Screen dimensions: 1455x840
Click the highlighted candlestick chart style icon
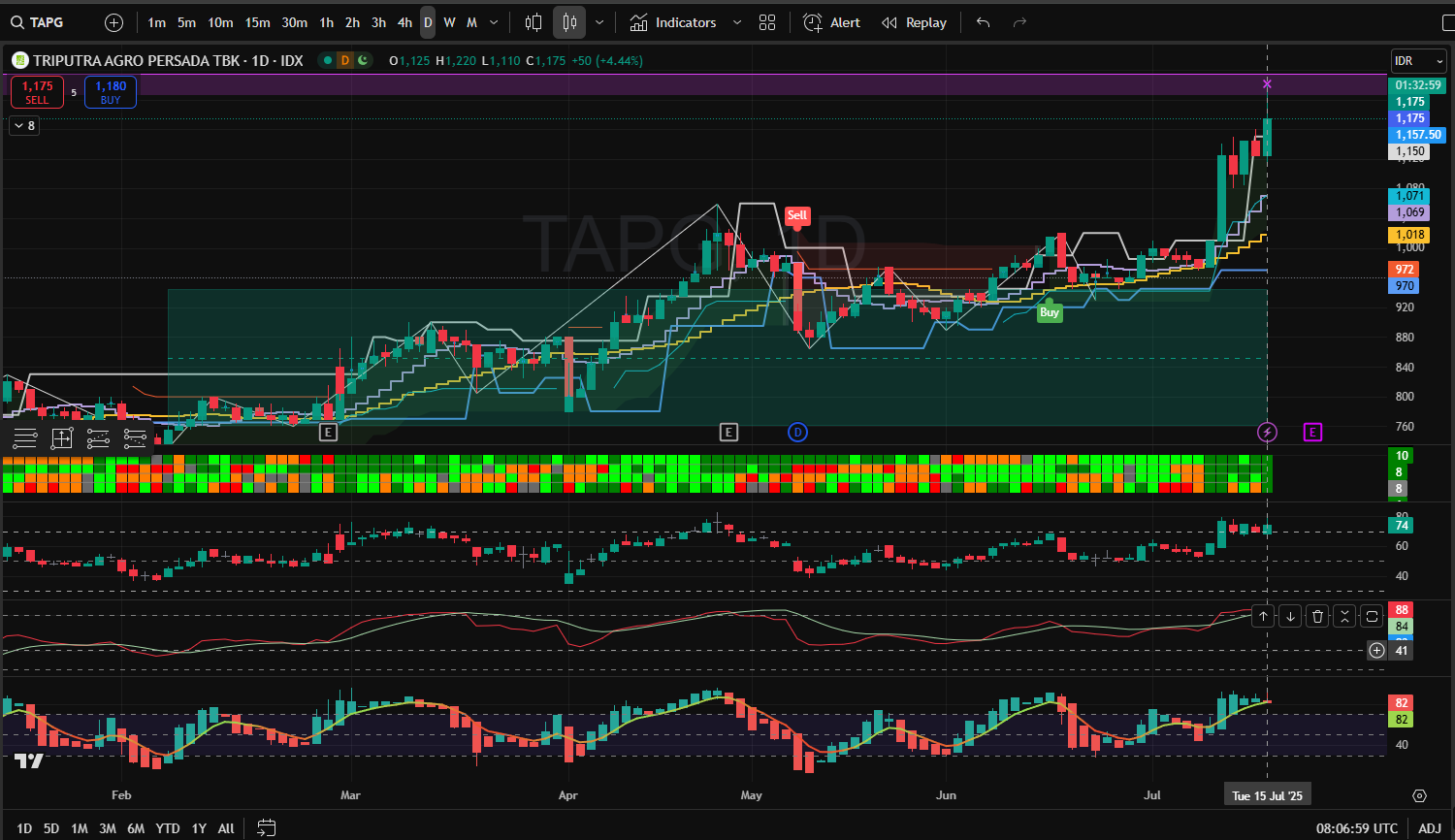click(569, 22)
